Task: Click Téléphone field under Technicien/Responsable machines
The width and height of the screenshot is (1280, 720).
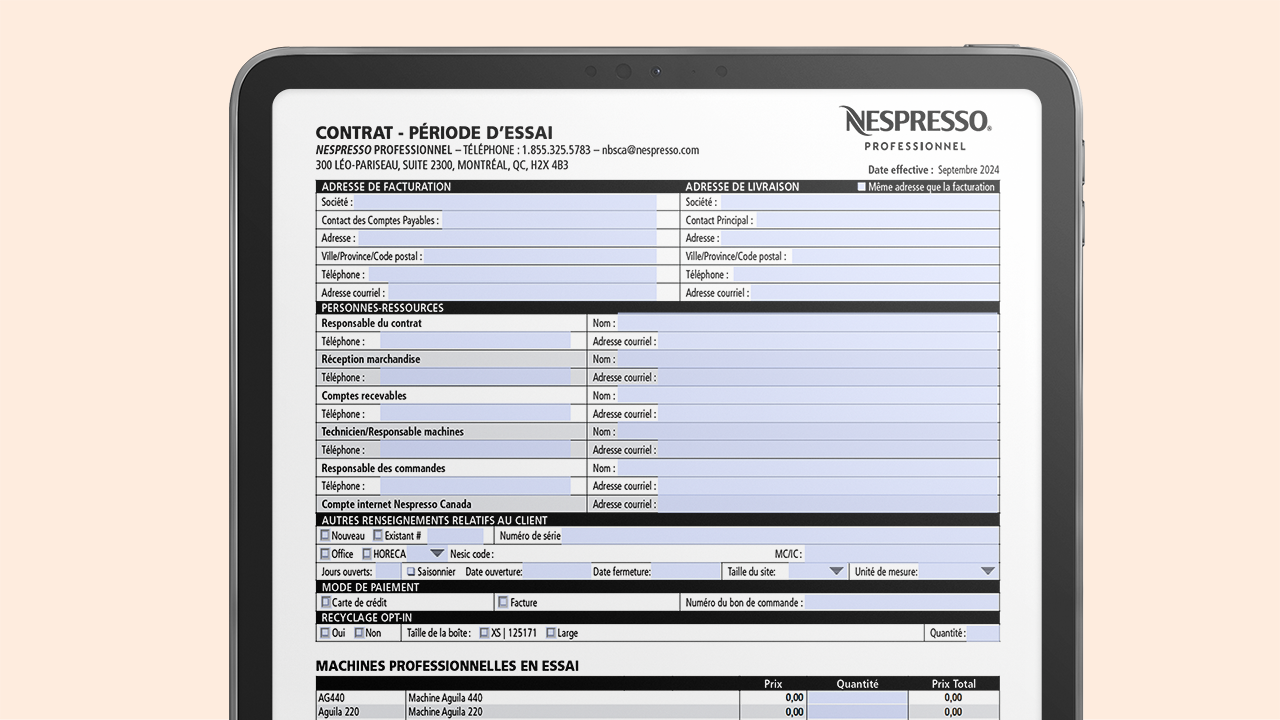Action: point(474,450)
